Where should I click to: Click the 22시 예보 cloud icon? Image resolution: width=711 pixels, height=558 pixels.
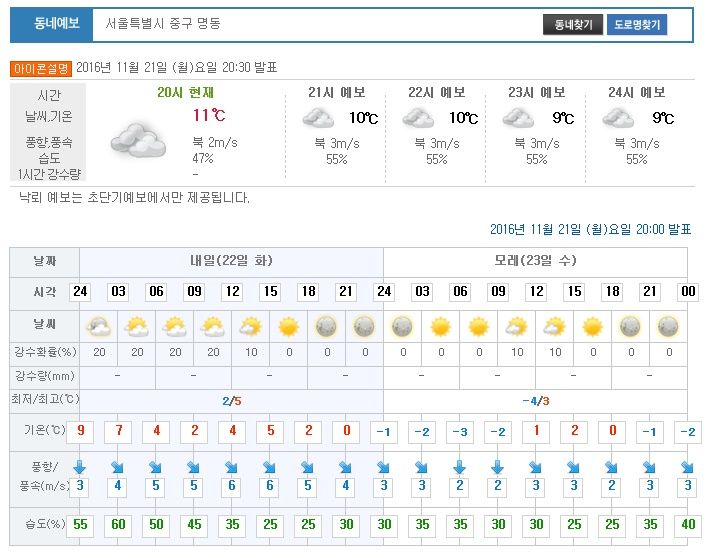418,119
